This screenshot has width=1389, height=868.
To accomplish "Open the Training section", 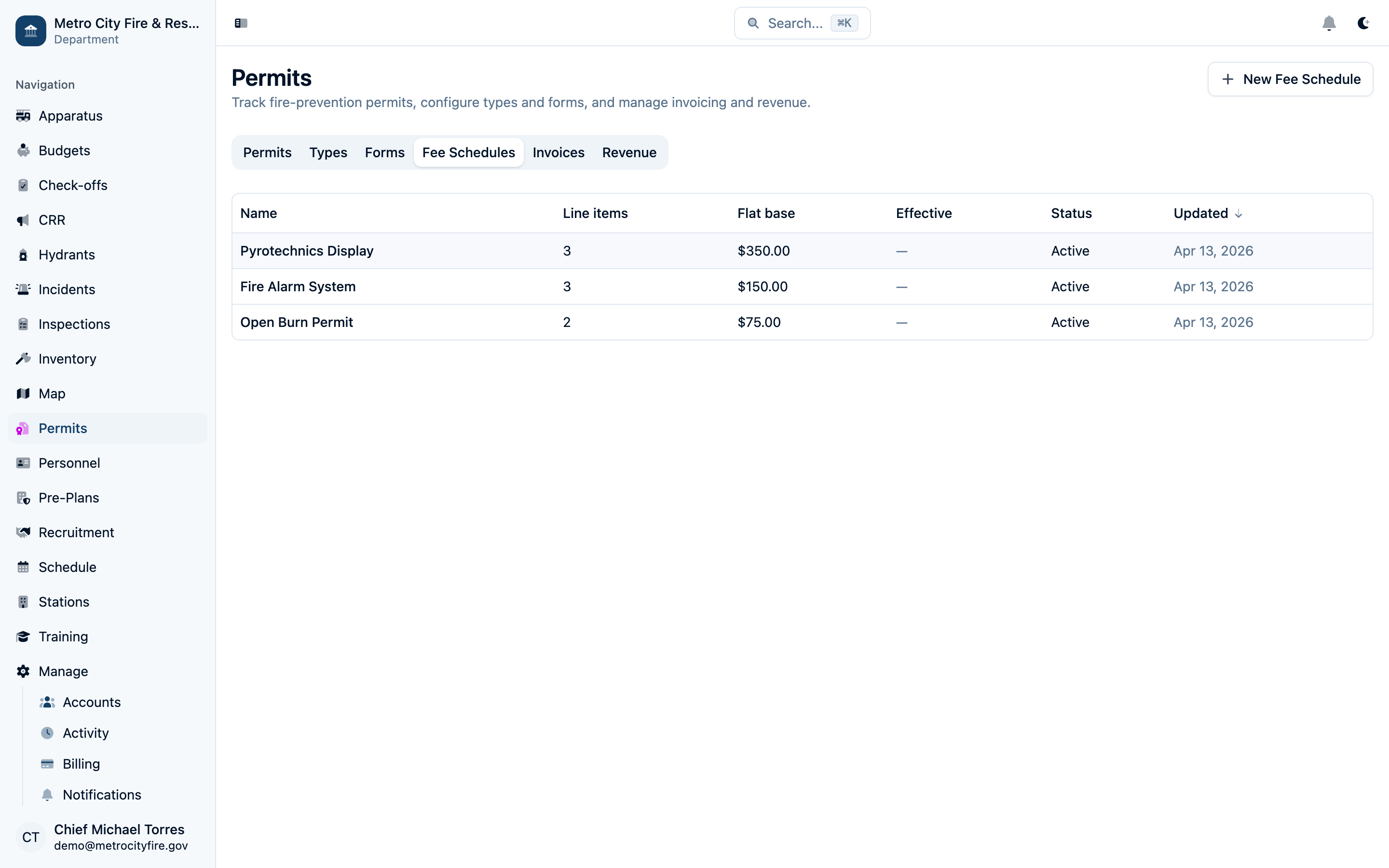I will coord(64,636).
